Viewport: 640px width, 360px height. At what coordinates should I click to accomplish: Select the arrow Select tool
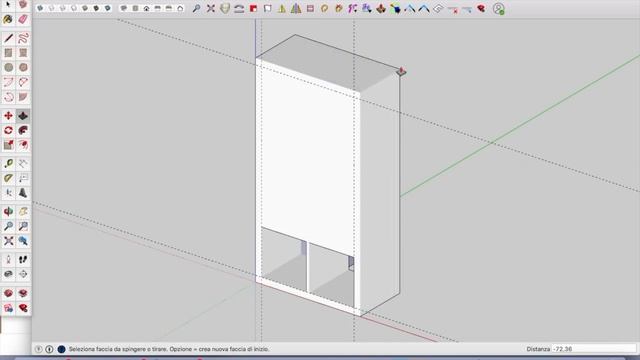tap(8, 4)
